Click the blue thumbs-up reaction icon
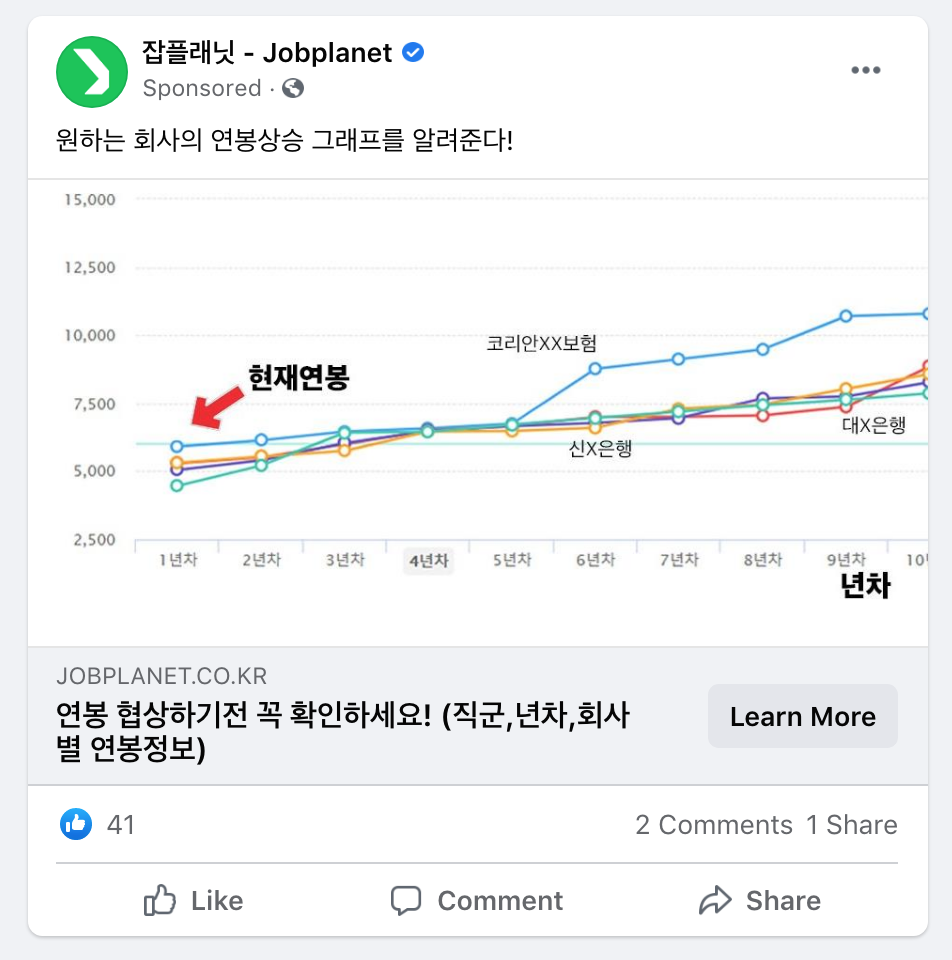Image resolution: width=952 pixels, height=960 pixels. point(76,824)
